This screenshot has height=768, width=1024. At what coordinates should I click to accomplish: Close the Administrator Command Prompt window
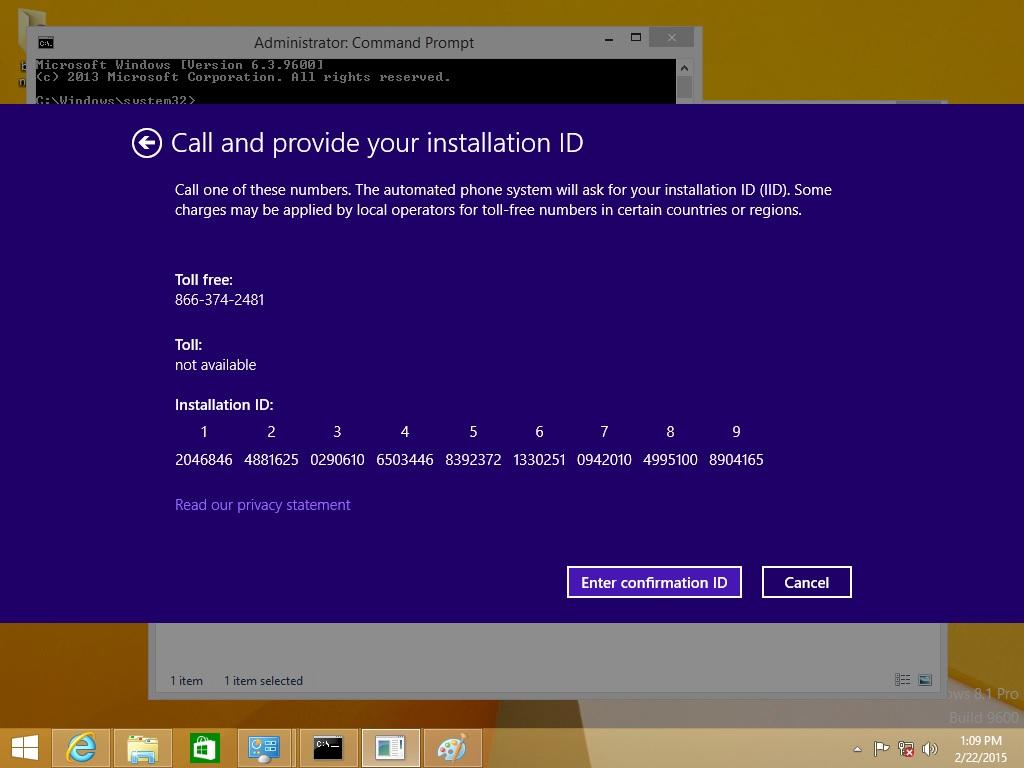pyautogui.click(x=671, y=38)
